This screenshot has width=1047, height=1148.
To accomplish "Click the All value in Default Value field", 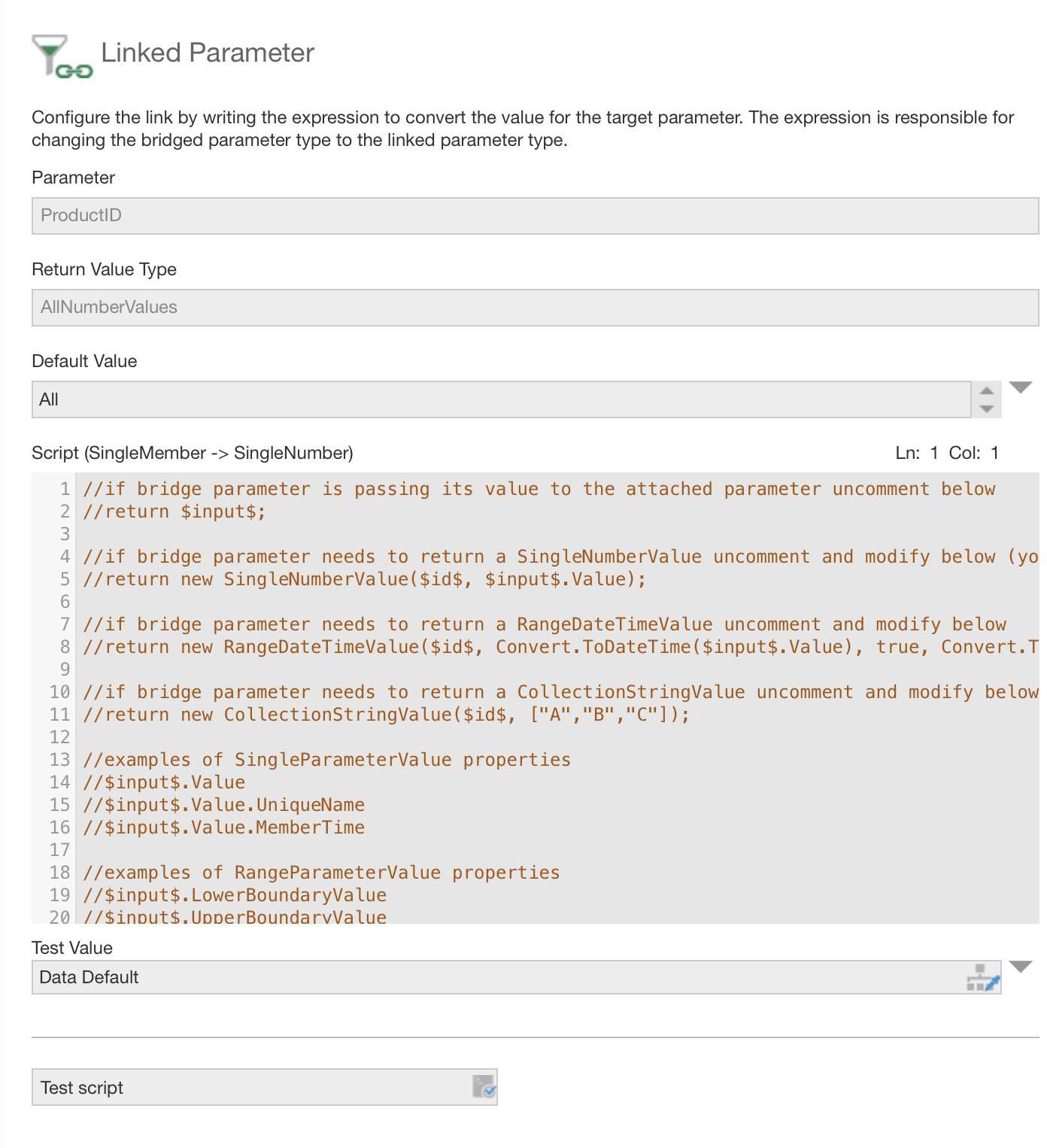I will 49,399.
